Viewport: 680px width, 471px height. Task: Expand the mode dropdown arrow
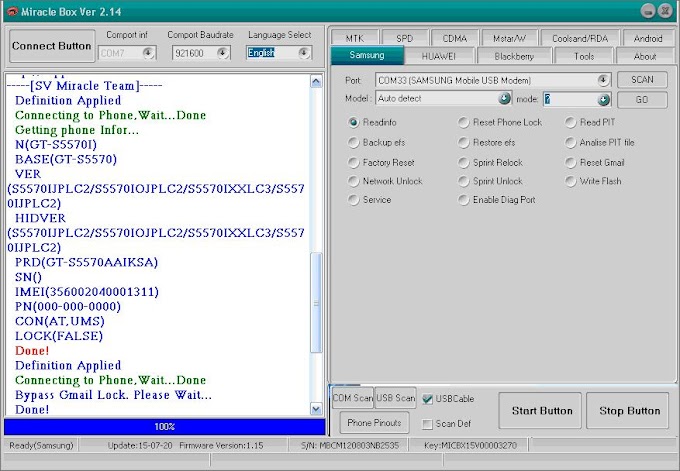(604, 100)
